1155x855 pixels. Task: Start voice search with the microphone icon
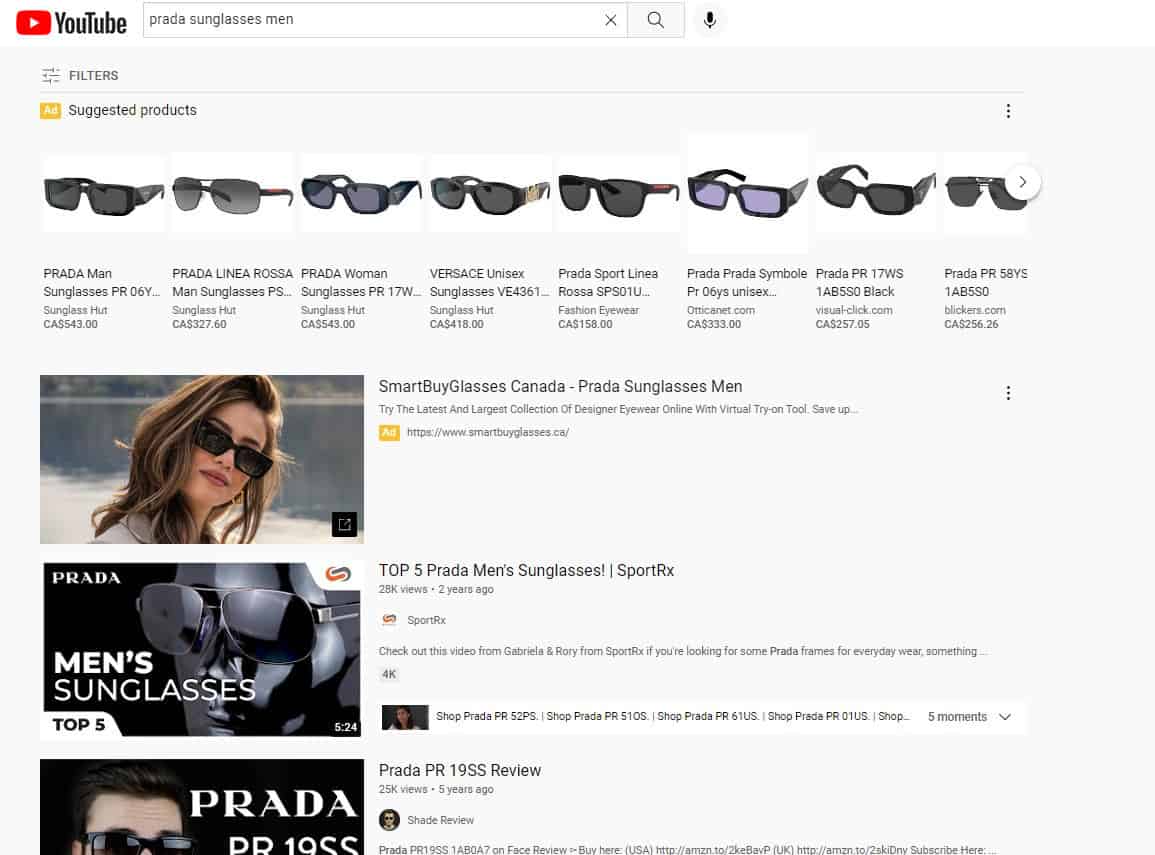[709, 20]
